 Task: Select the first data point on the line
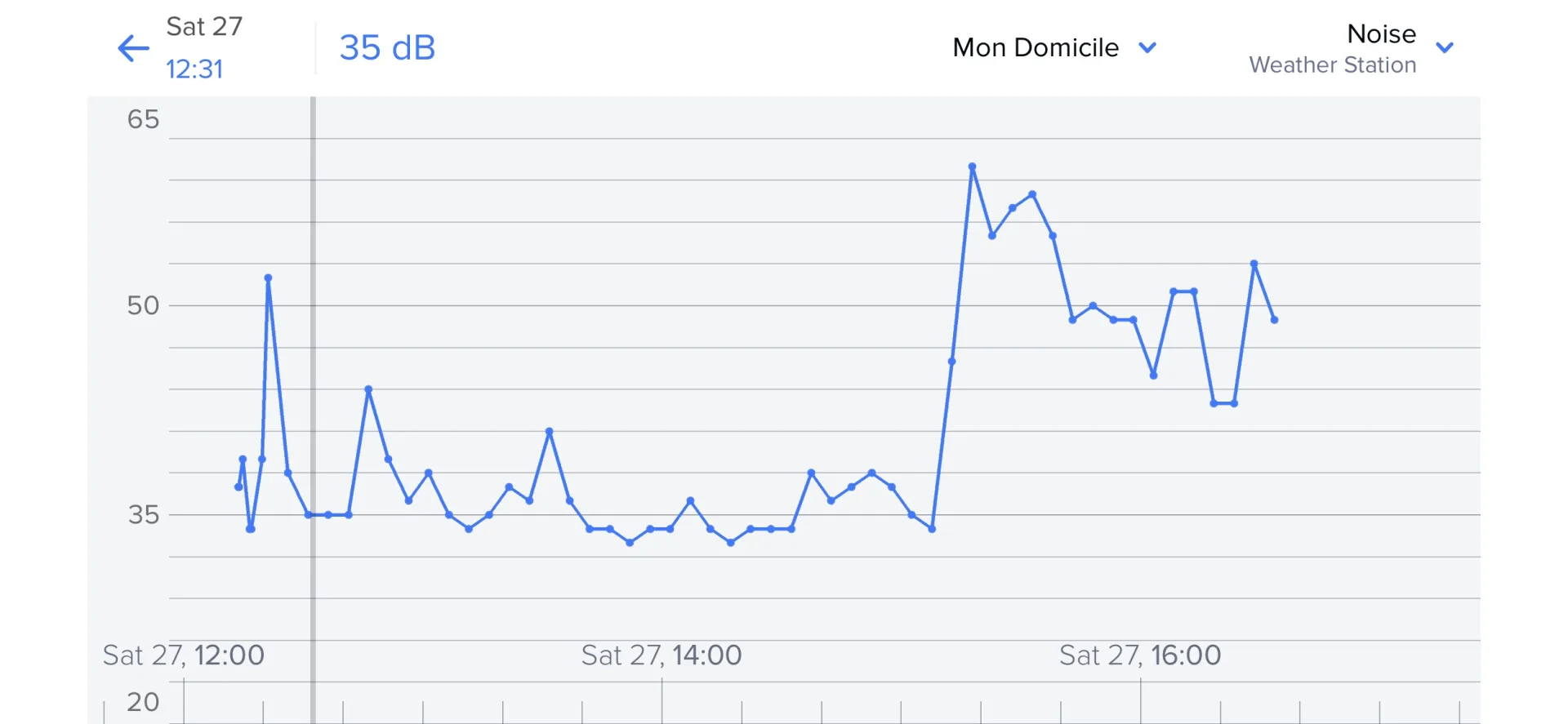pyautogui.click(x=238, y=486)
